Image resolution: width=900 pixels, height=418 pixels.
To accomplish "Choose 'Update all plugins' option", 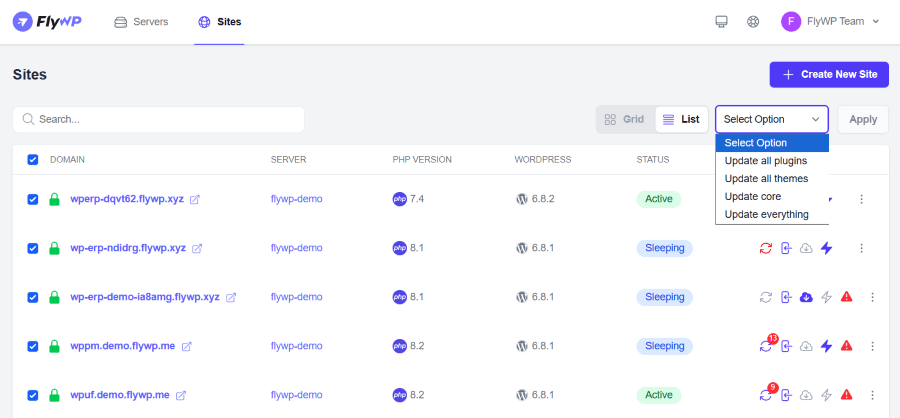I will [x=772, y=161].
